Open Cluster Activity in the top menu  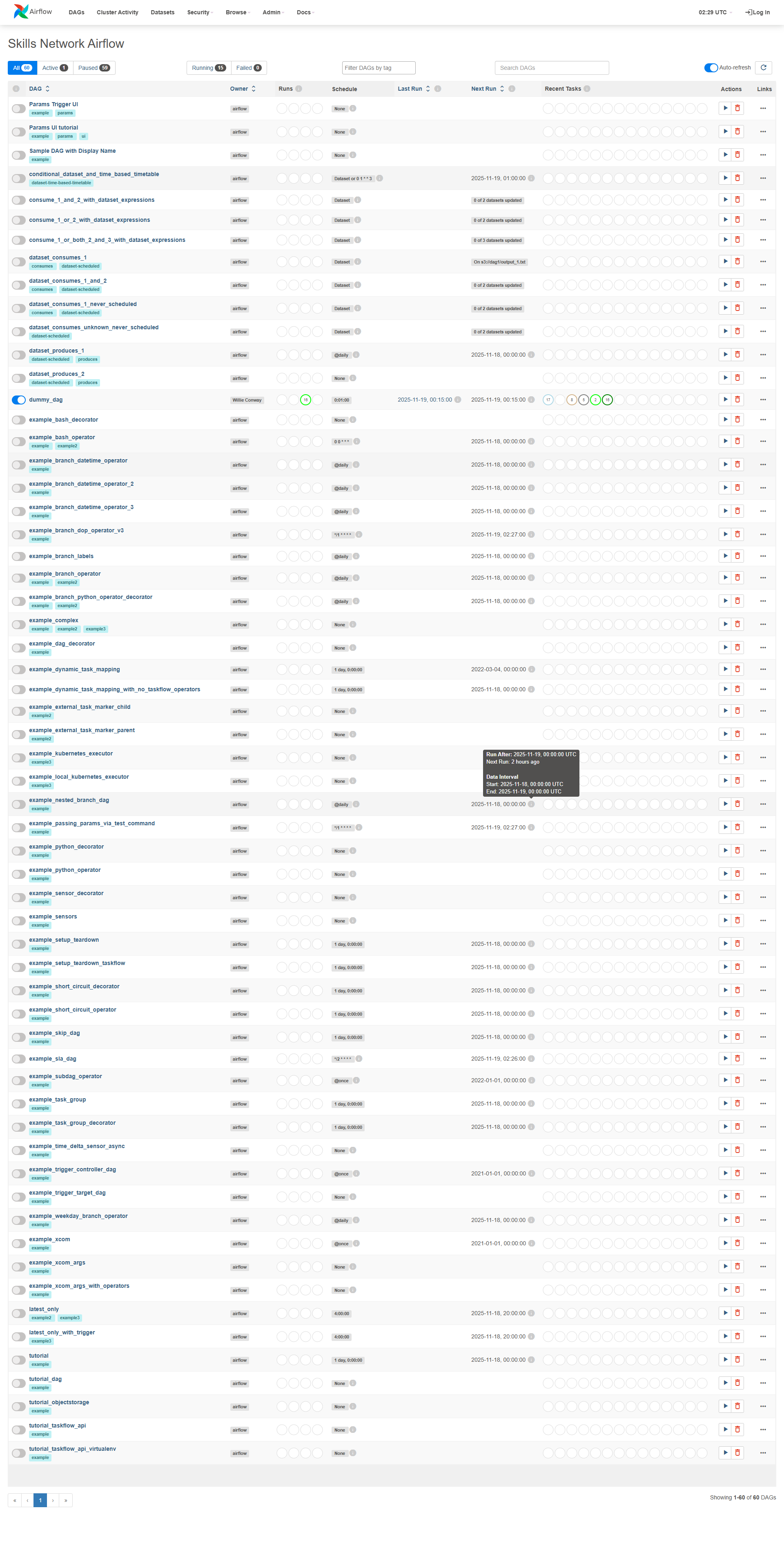click(x=118, y=12)
